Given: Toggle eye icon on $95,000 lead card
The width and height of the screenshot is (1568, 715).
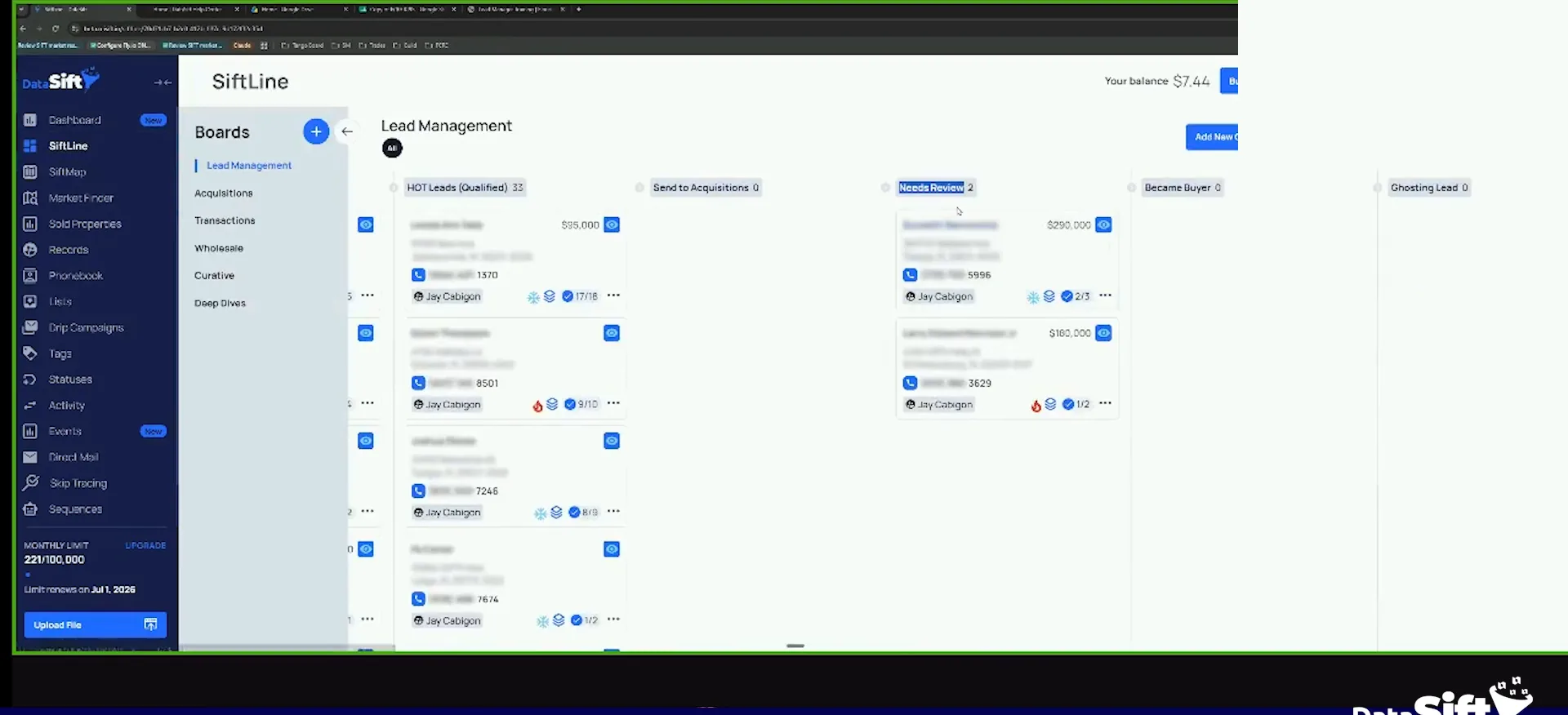Looking at the screenshot, I should 612,224.
